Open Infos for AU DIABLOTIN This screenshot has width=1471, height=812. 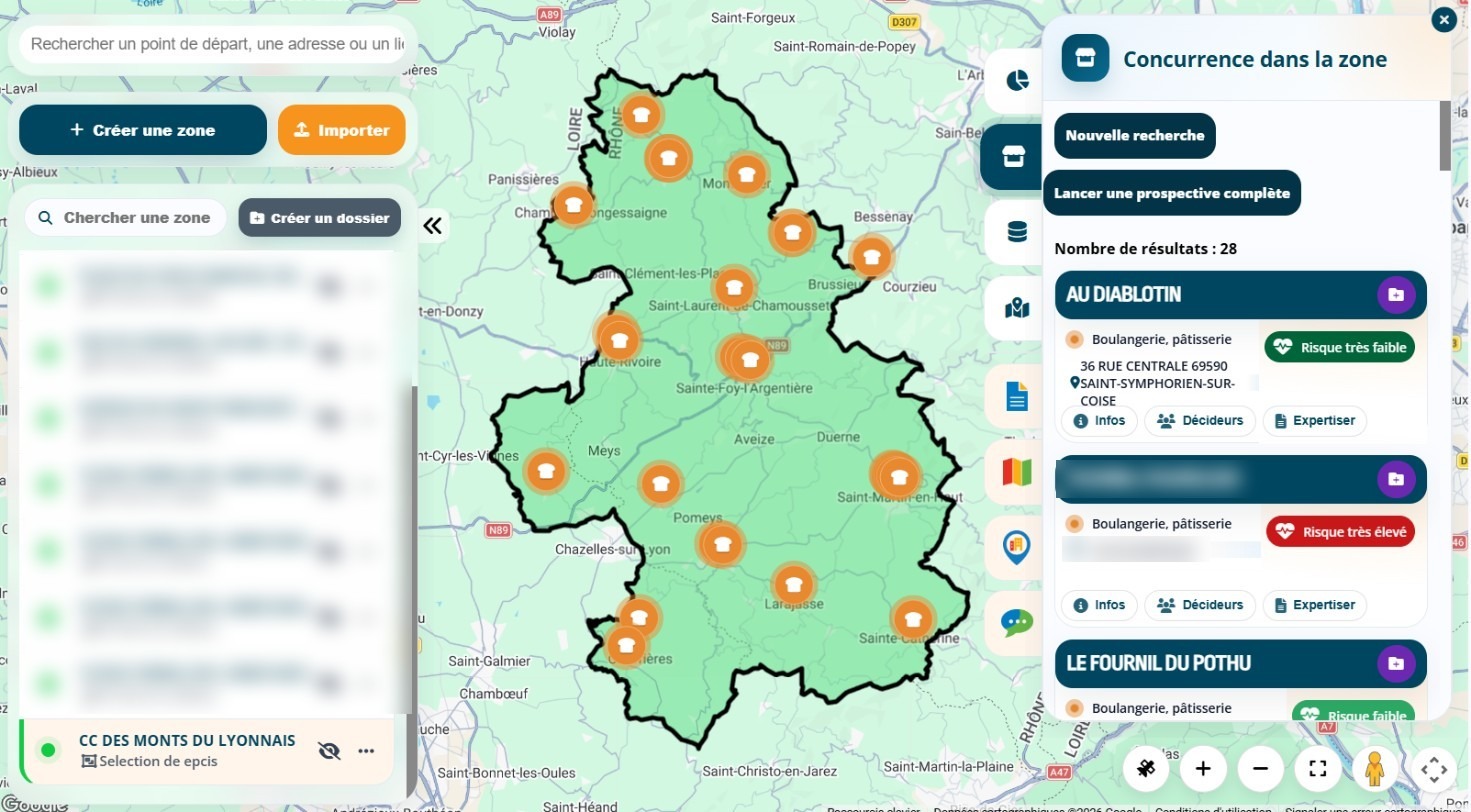point(1099,421)
